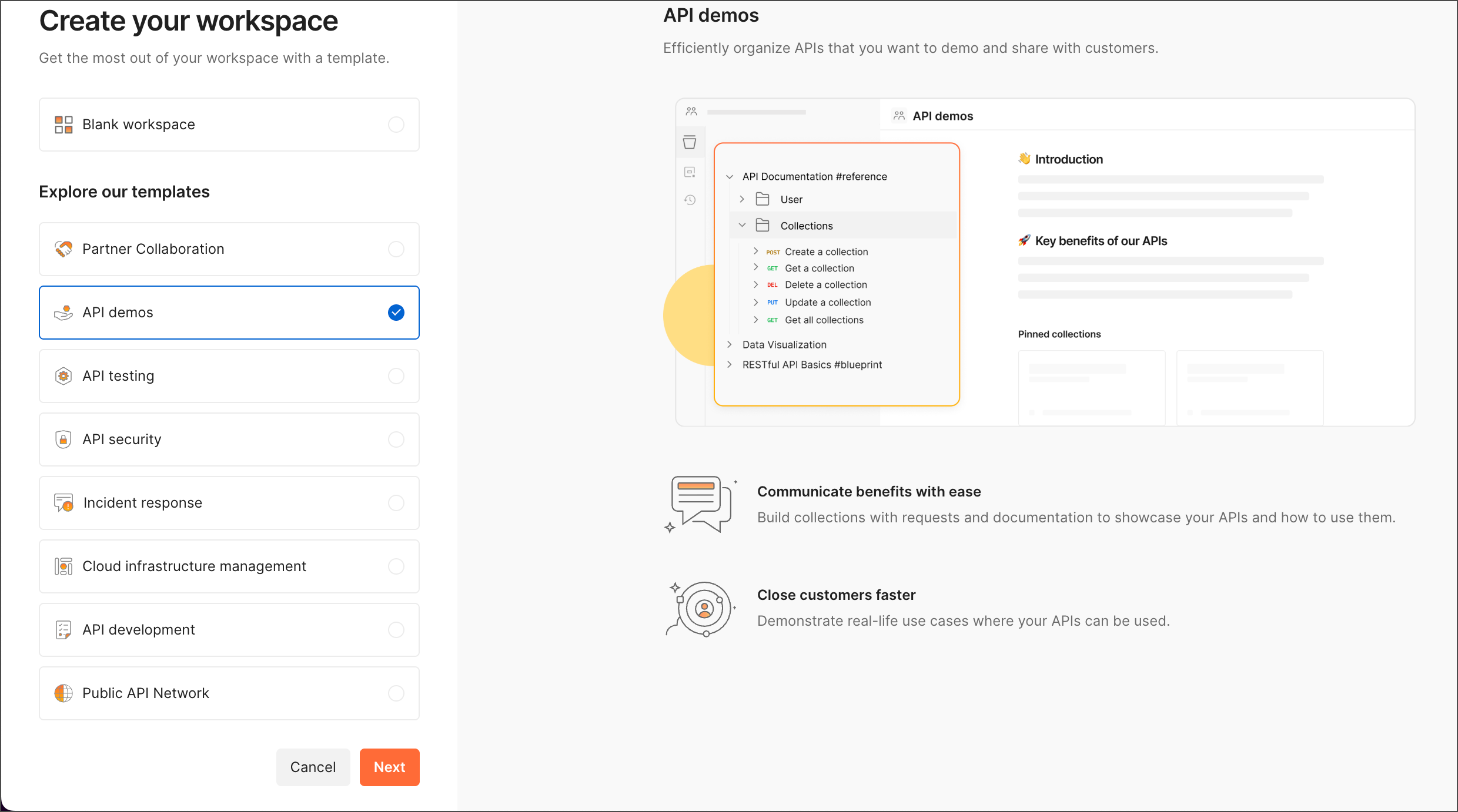This screenshot has width=1458, height=812.
Task: Click the API development document icon
Action: (63, 629)
